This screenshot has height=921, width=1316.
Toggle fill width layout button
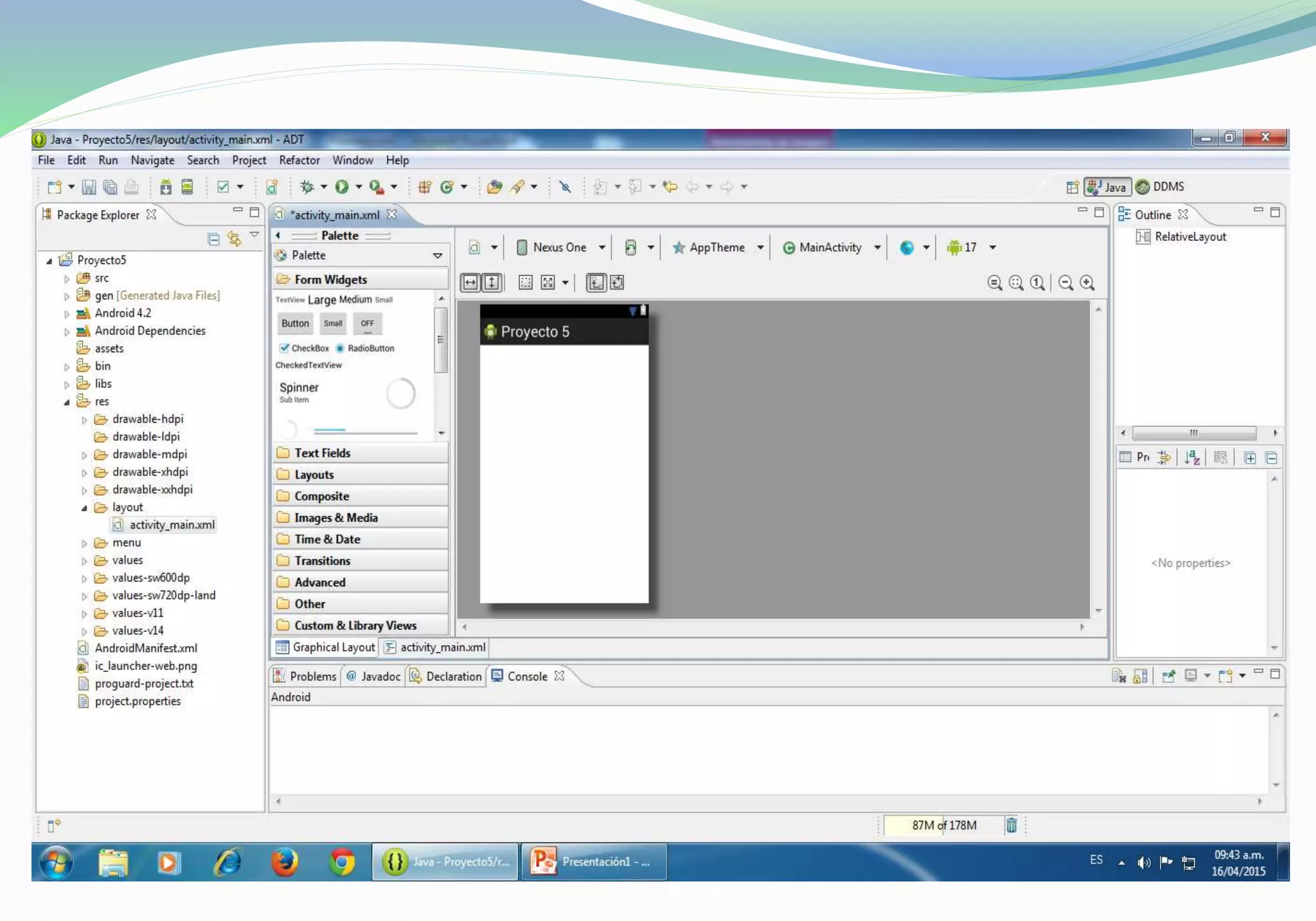pos(470,283)
